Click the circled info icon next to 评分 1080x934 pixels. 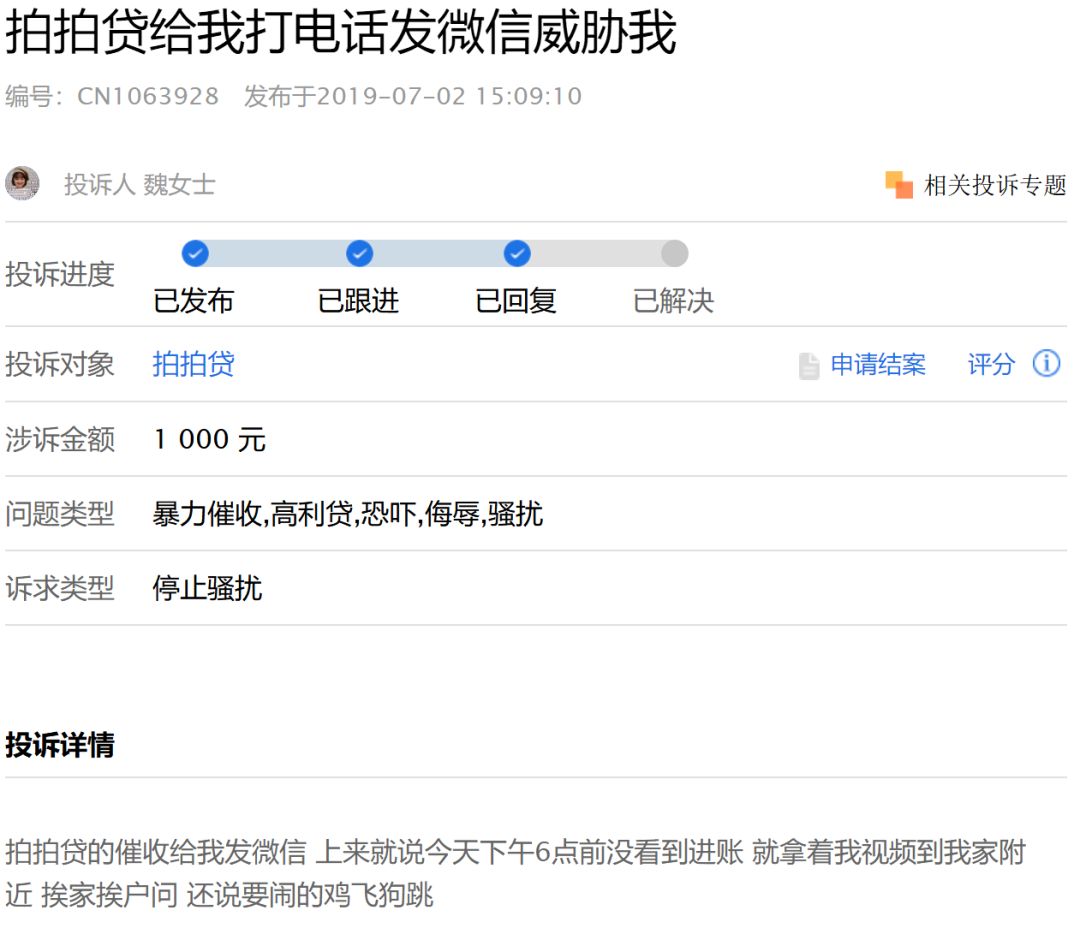click(1046, 365)
